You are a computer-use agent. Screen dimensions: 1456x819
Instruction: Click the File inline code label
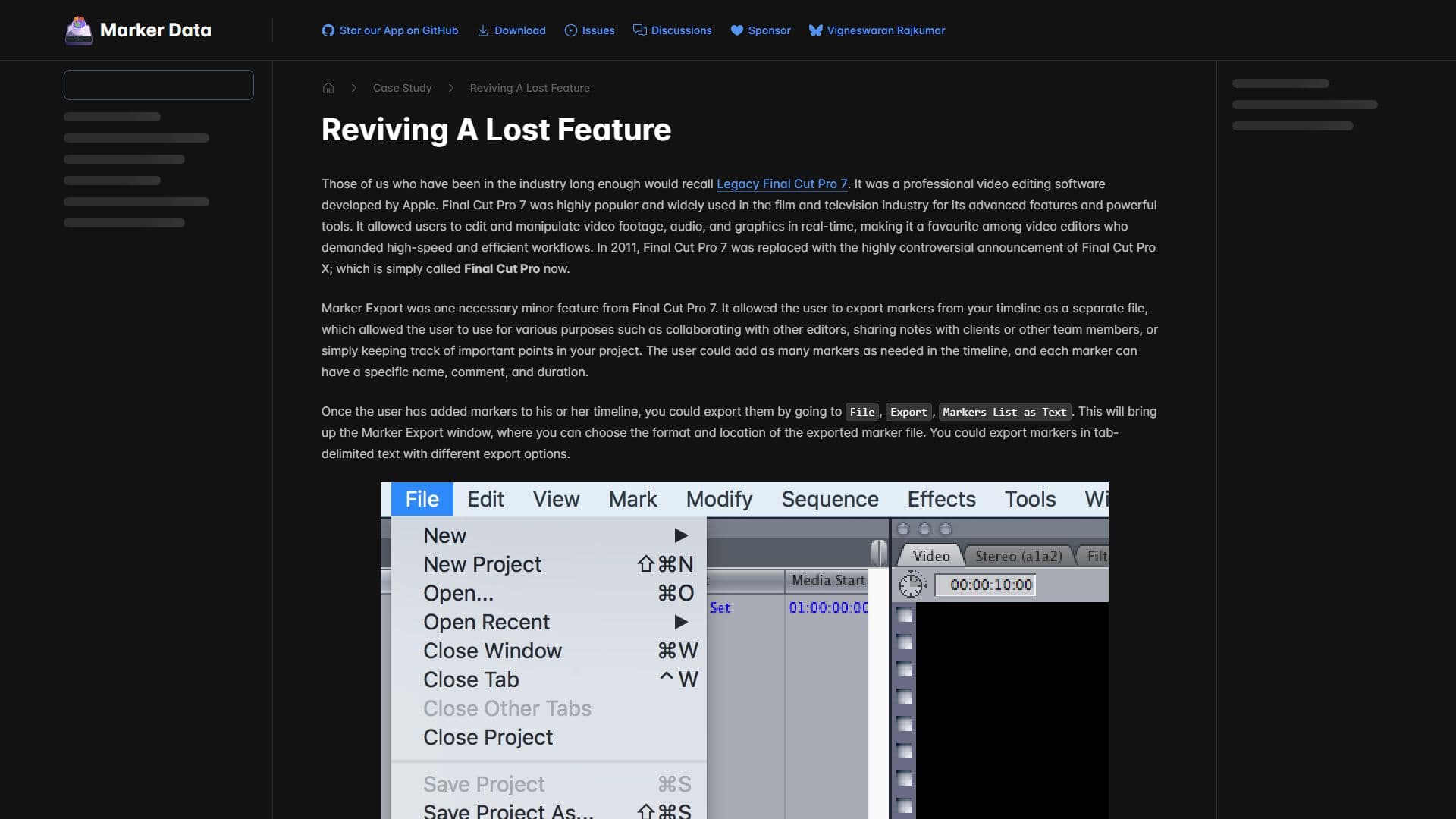pyautogui.click(x=862, y=412)
